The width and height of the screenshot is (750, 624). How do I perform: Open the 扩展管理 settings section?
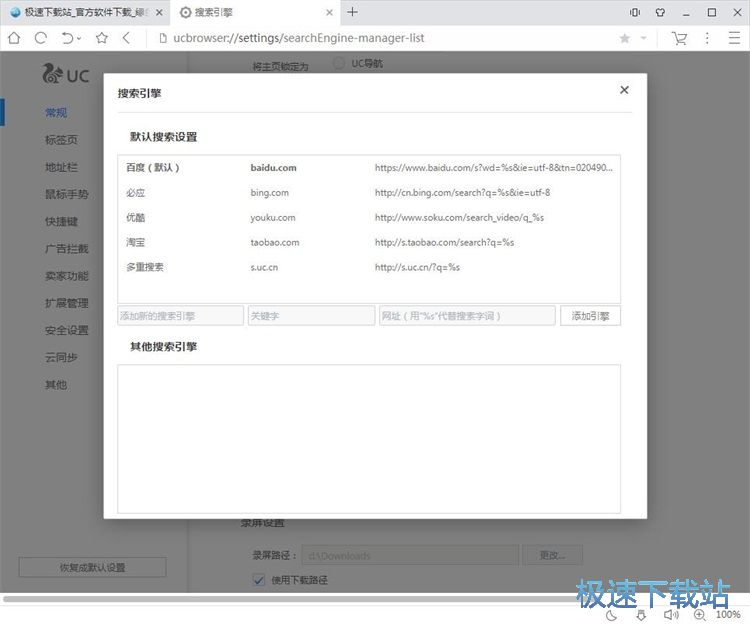tap(66, 303)
